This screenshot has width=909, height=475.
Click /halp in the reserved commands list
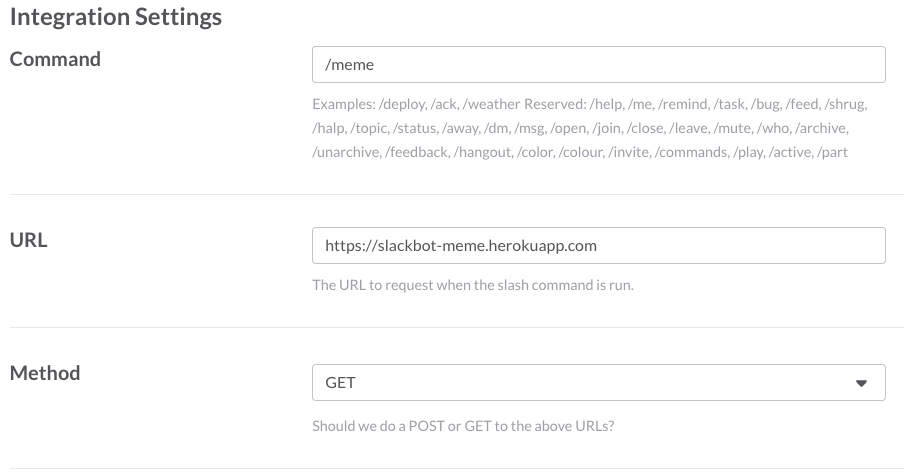click(328, 128)
